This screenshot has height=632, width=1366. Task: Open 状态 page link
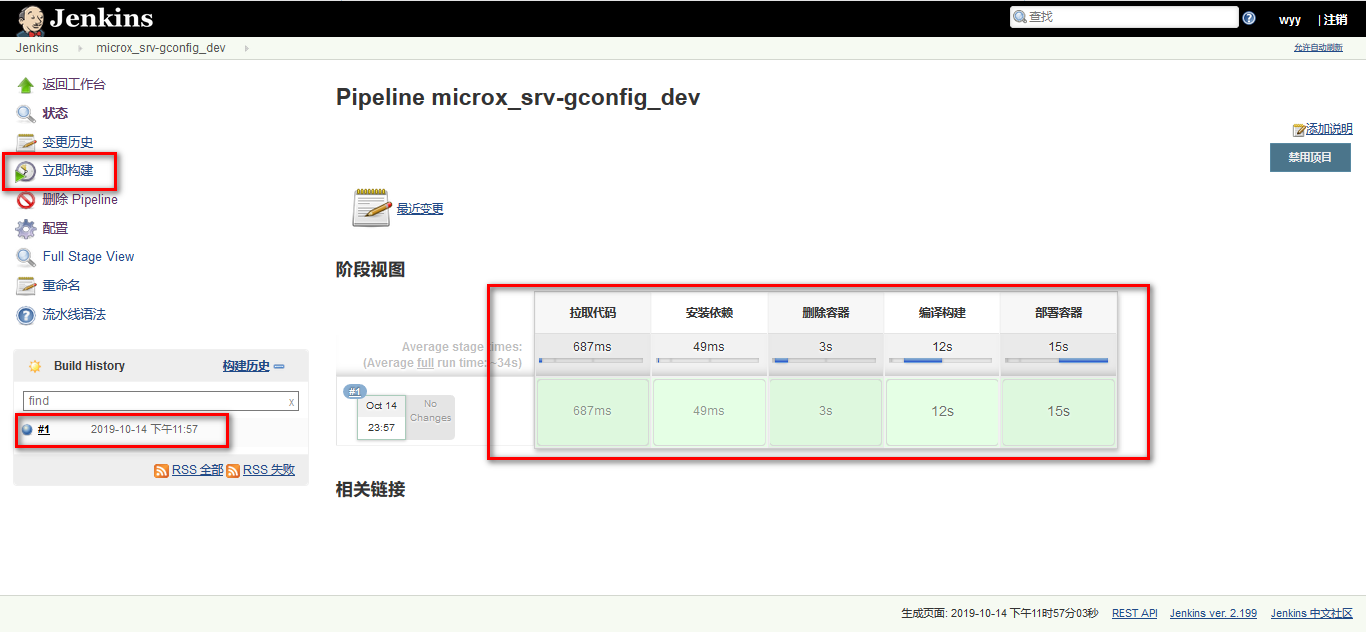[x=55, y=114]
